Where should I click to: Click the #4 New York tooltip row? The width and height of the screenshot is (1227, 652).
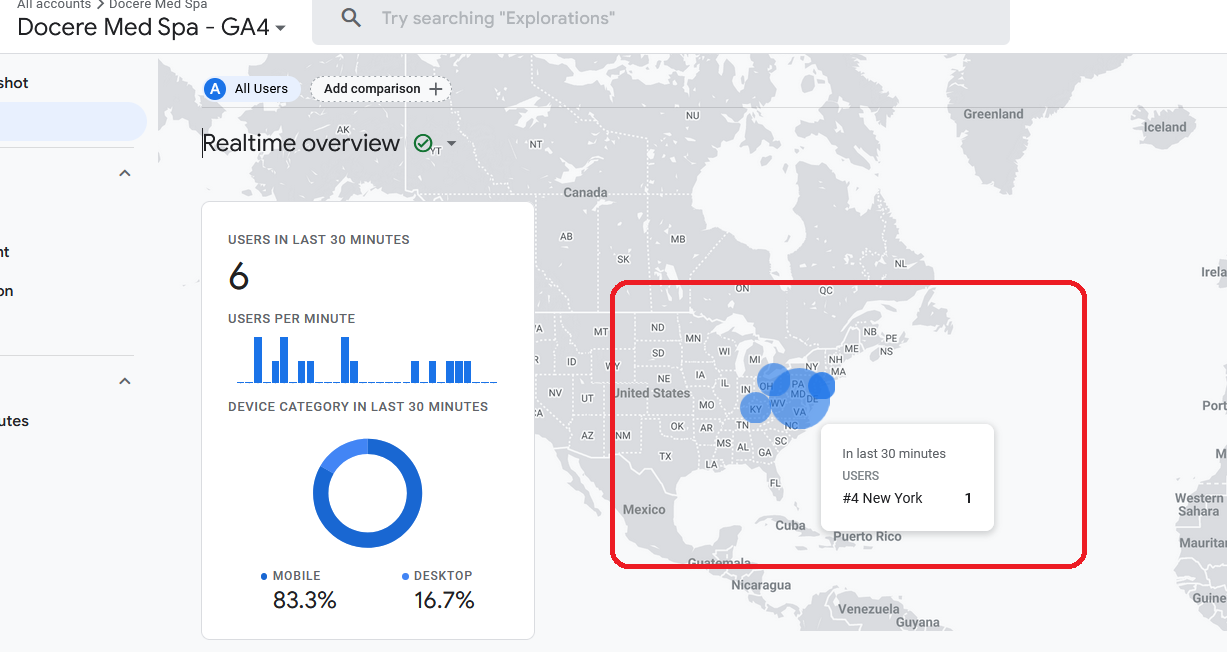pos(907,498)
